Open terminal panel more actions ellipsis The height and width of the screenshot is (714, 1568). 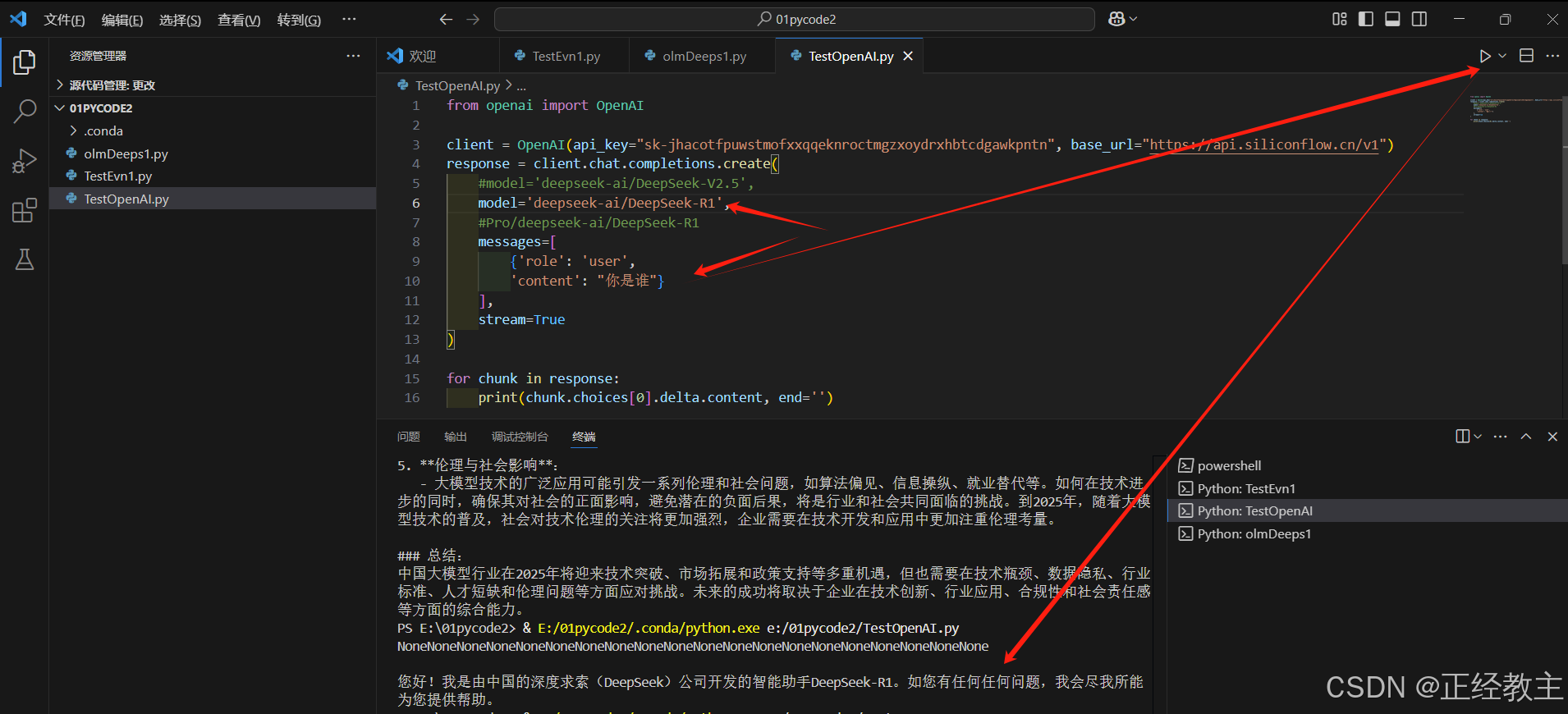1500,437
